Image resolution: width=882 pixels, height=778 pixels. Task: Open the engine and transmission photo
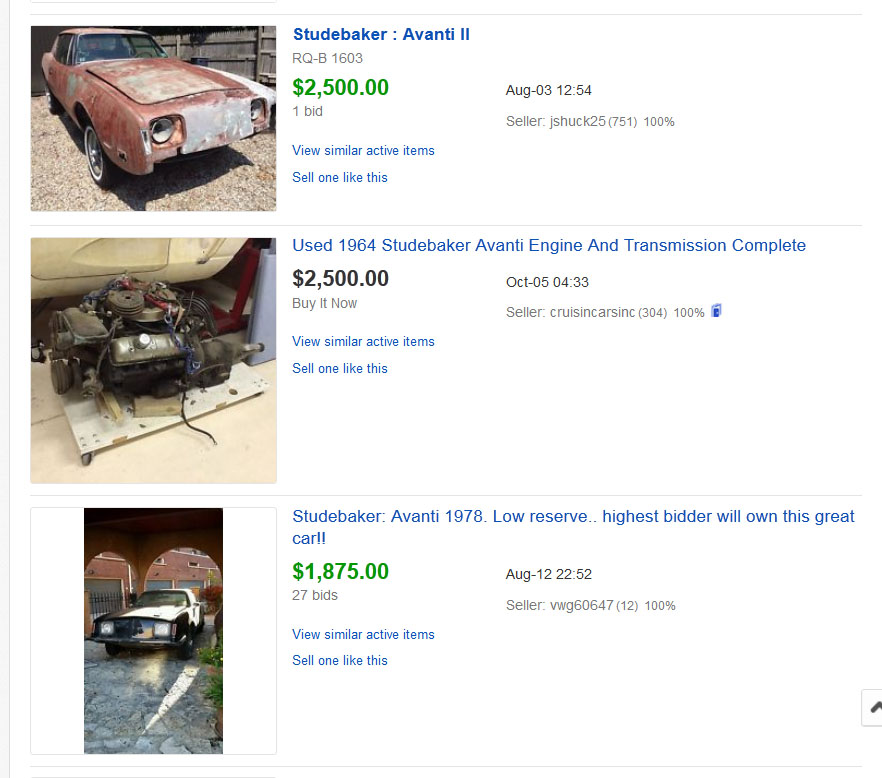coord(153,360)
